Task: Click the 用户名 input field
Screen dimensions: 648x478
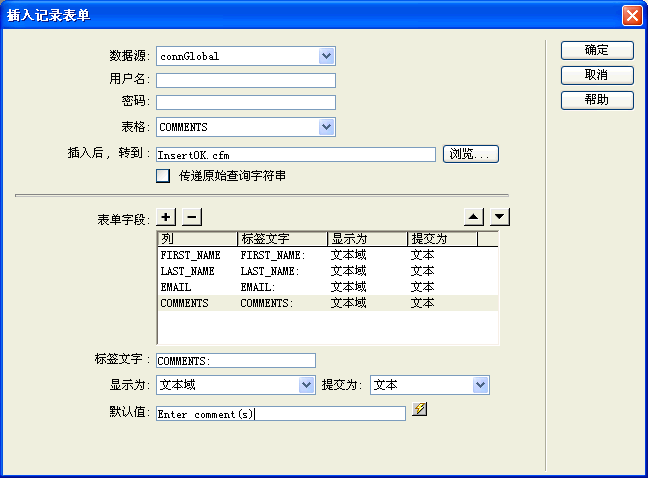Action: point(245,81)
